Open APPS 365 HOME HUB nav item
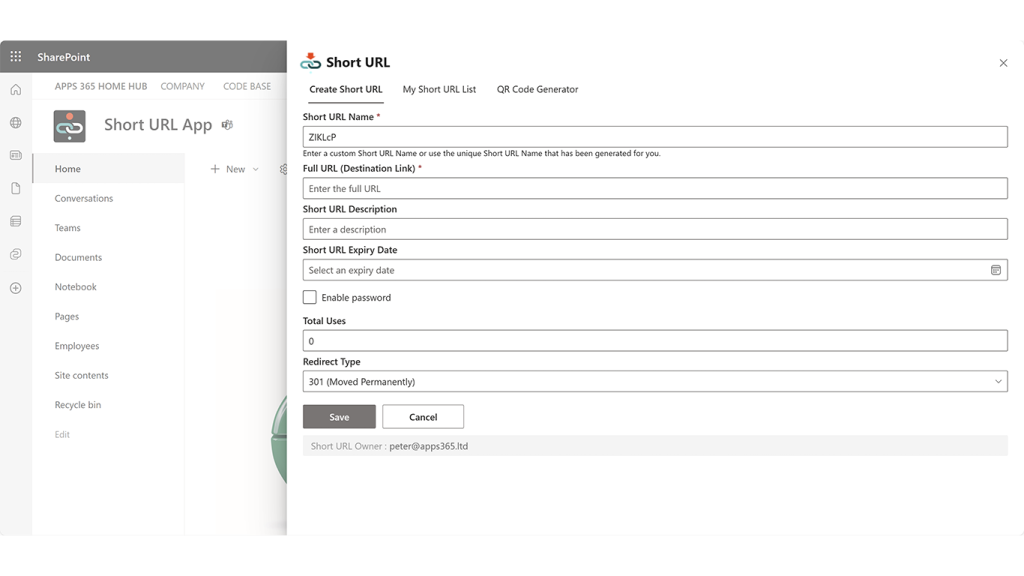The height and width of the screenshot is (576, 1024). 101,86
